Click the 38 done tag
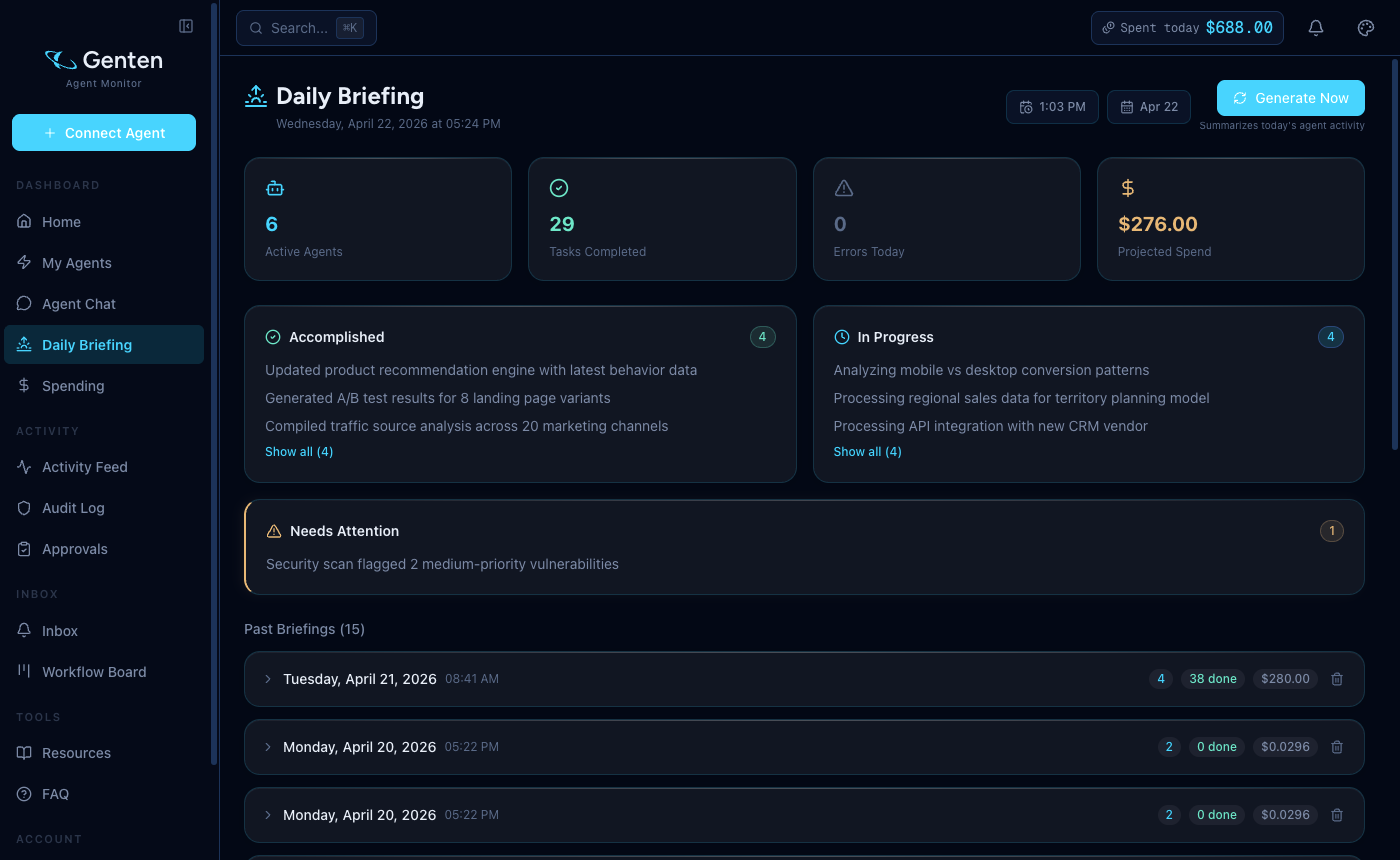The width and height of the screenshot is (1400, 860). click(1213, 679)
